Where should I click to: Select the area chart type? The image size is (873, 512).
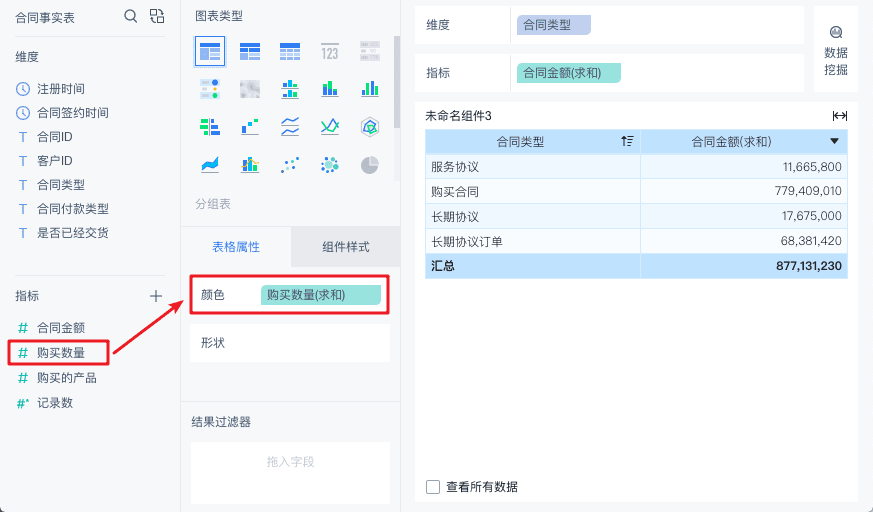pyautogui.click(x=210, y=165)
